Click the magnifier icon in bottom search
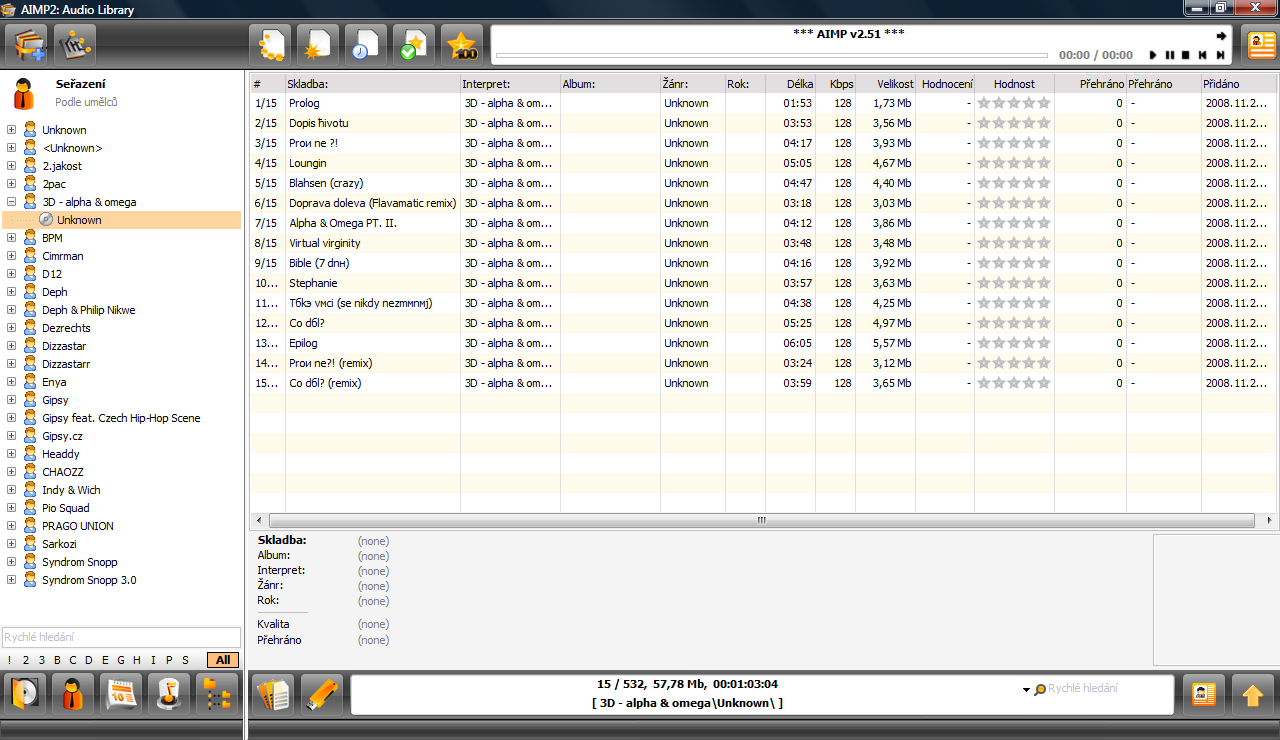The height and width of the screenshot is (740, 1280). coord(1040,689)
